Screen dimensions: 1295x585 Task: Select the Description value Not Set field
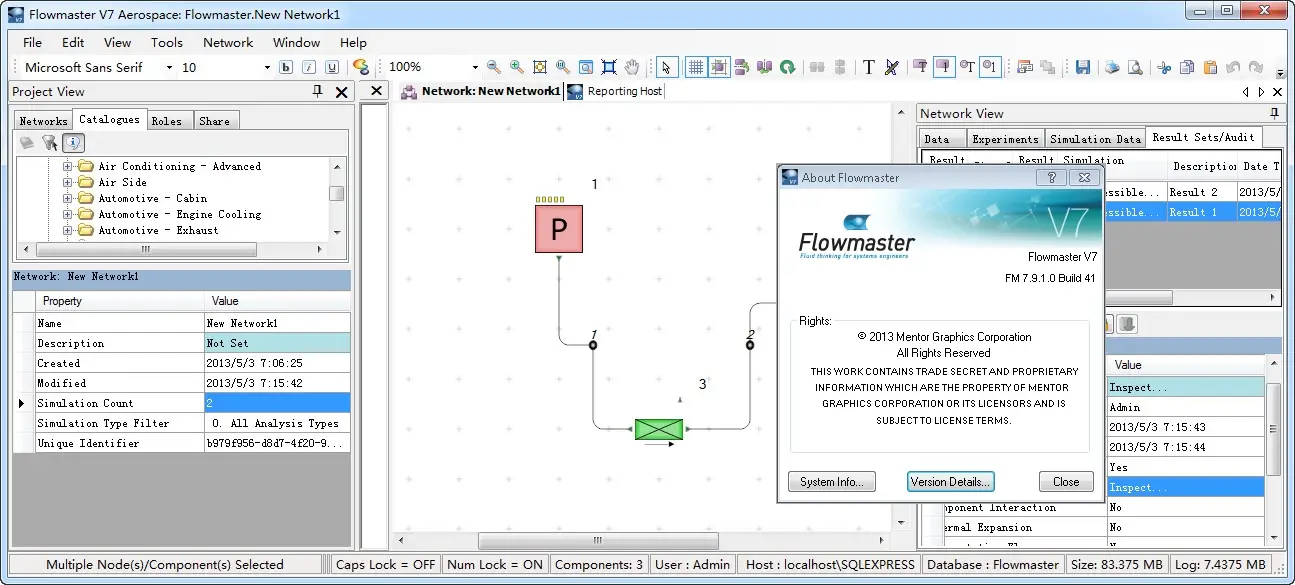(277, 343)
